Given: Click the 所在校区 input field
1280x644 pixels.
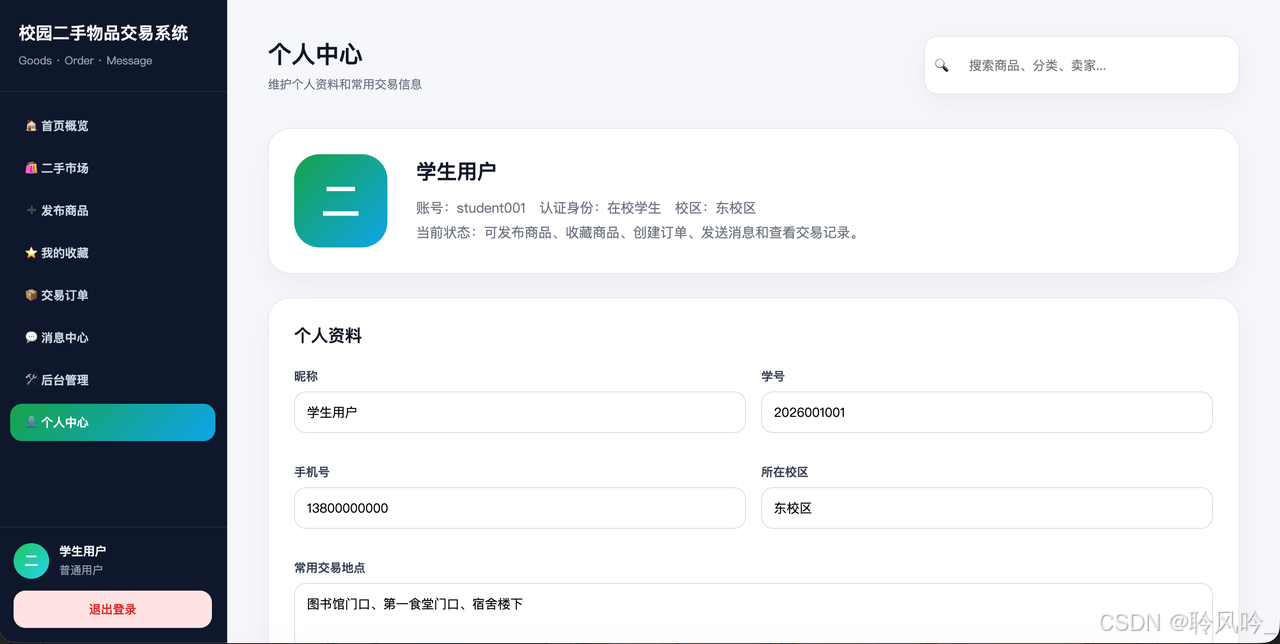Looking at the screenshot, I should click(x=987, y=508).
